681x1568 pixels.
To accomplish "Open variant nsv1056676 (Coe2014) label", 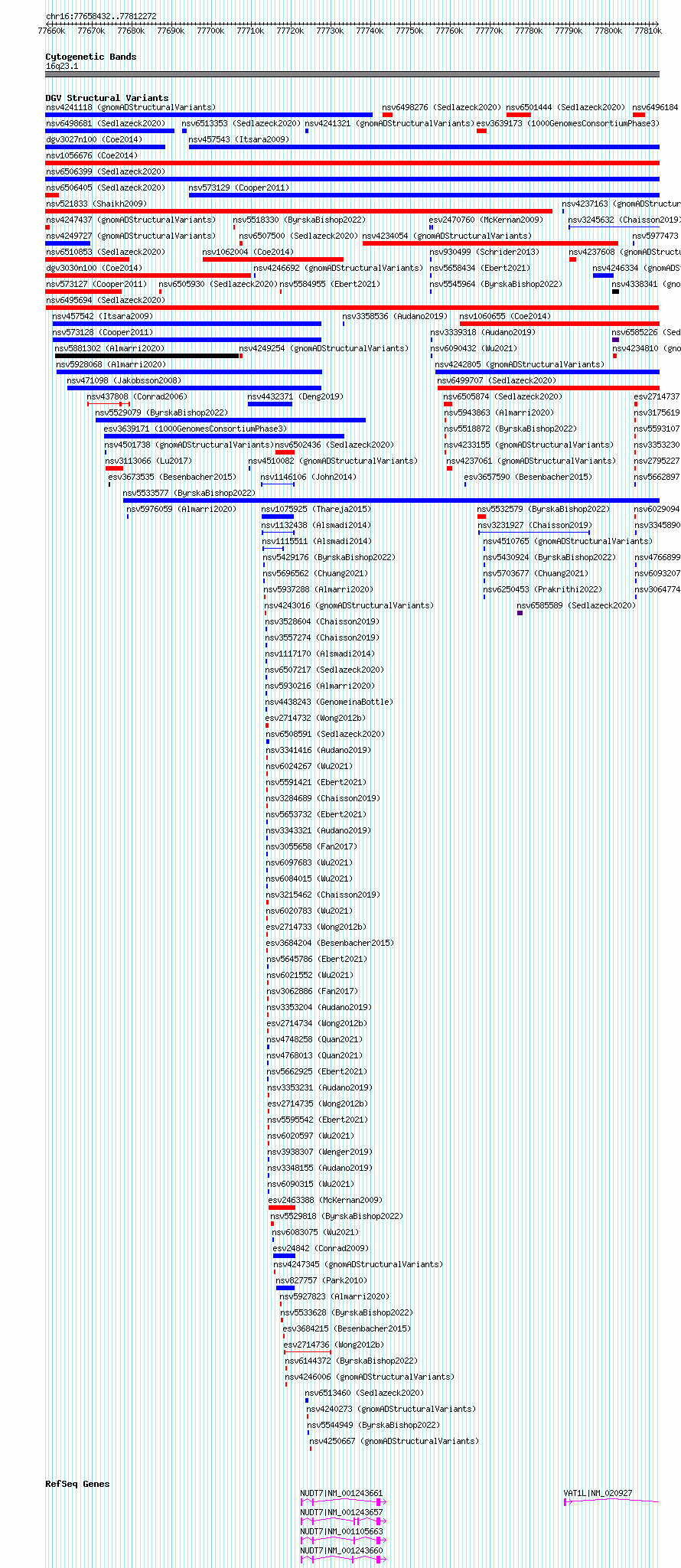I will (x=92, y=155).
